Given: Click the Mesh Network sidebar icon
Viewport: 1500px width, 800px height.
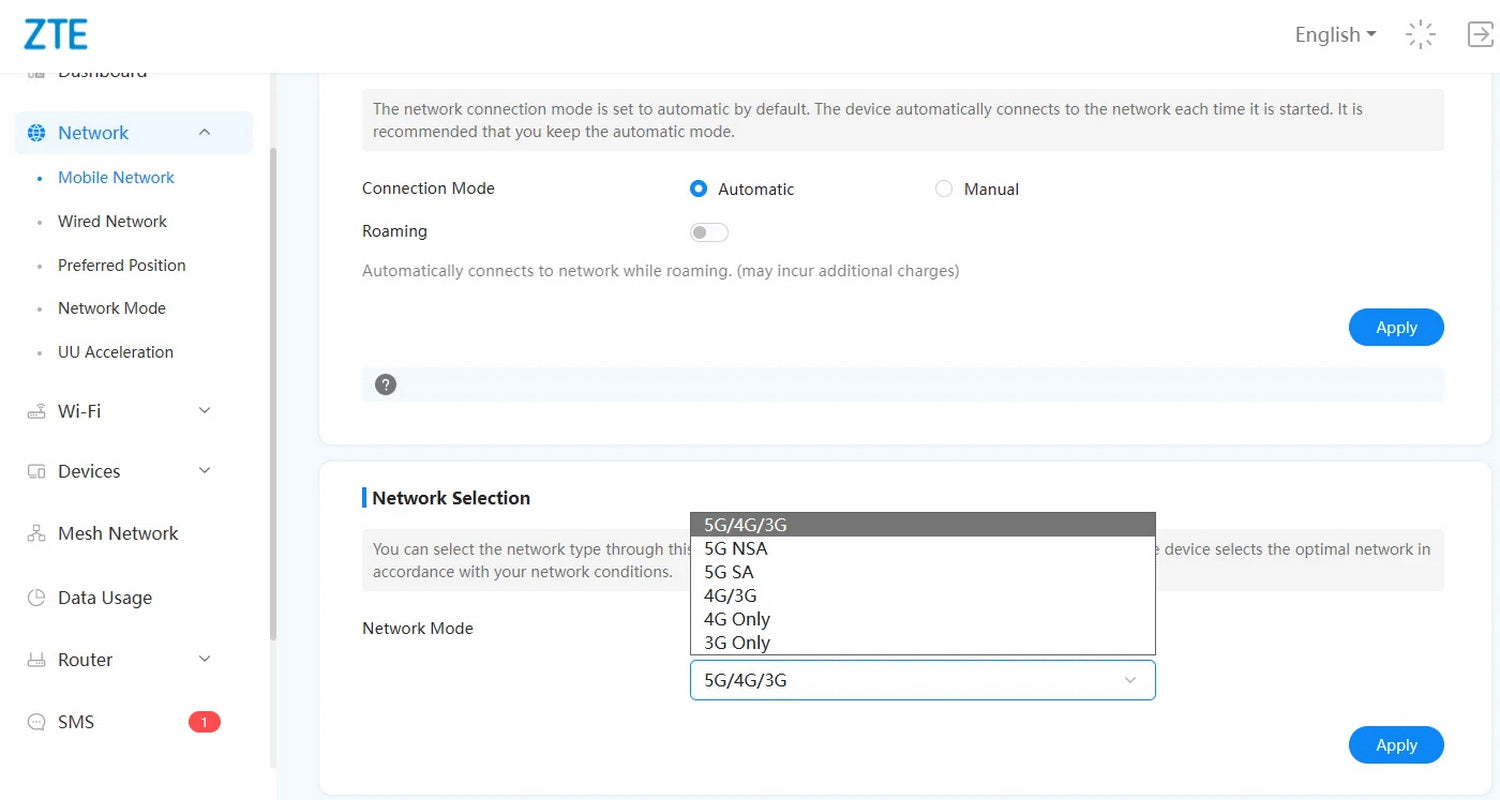Looking at the screenshot, I should 37,534.
